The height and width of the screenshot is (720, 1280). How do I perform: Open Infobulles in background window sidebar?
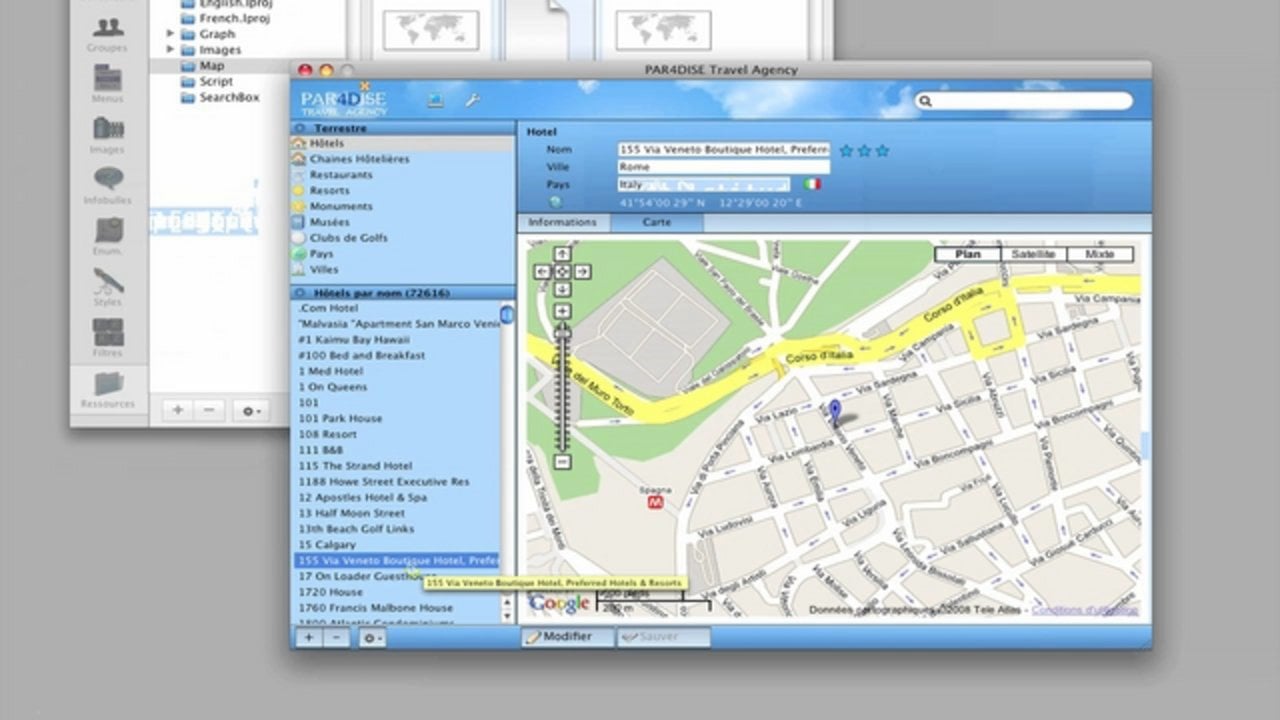(108, 185)
